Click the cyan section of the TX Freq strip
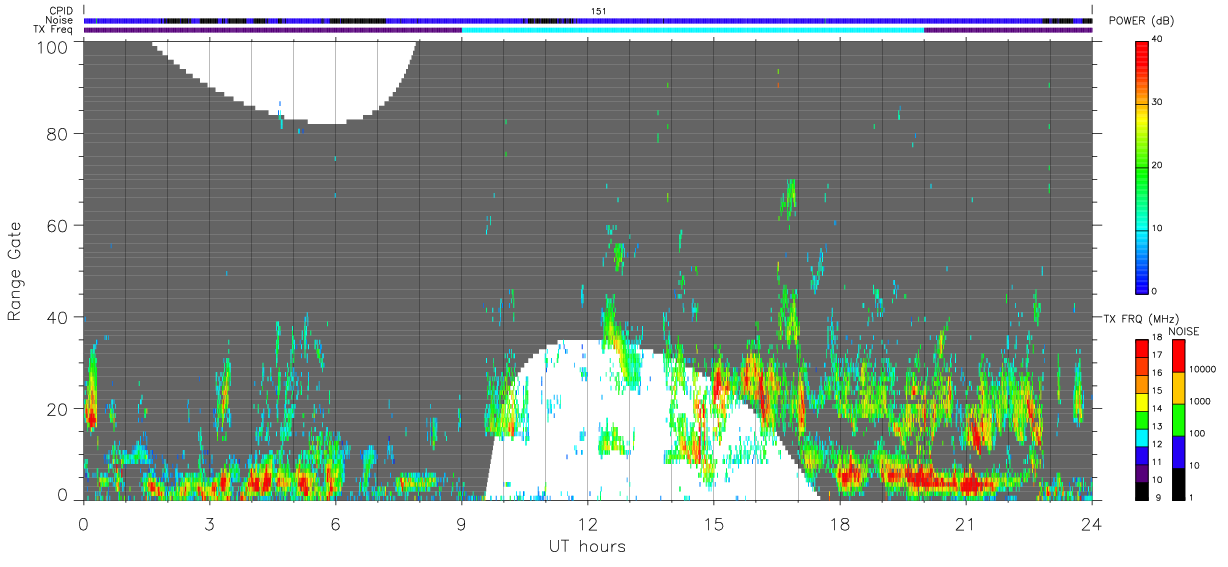1228x567 pixels. [x=692, y=30]
